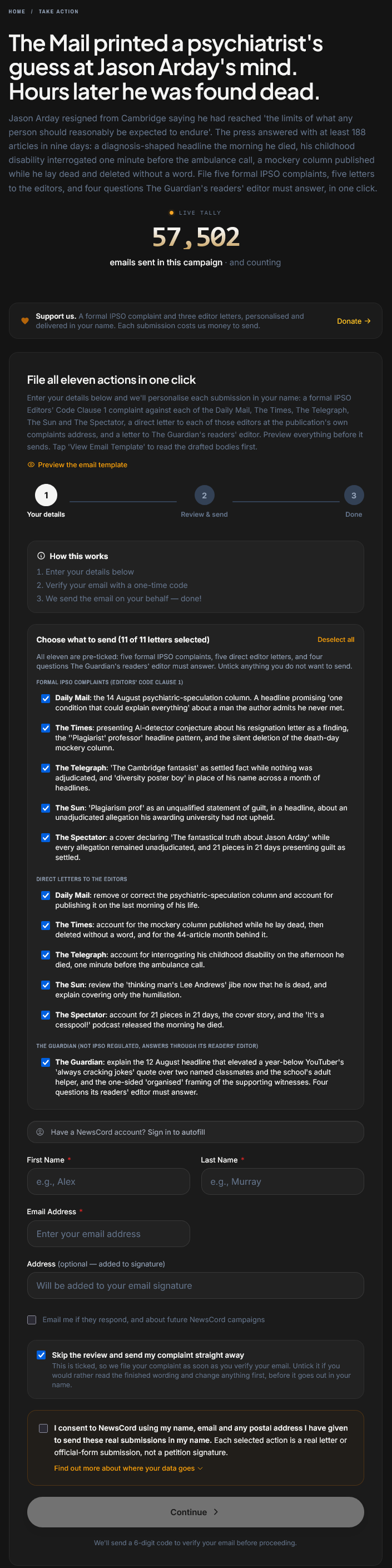Screen dimensions: 392x1568
Task: Click the arrow next to Donate
Action: coord(367,321)
